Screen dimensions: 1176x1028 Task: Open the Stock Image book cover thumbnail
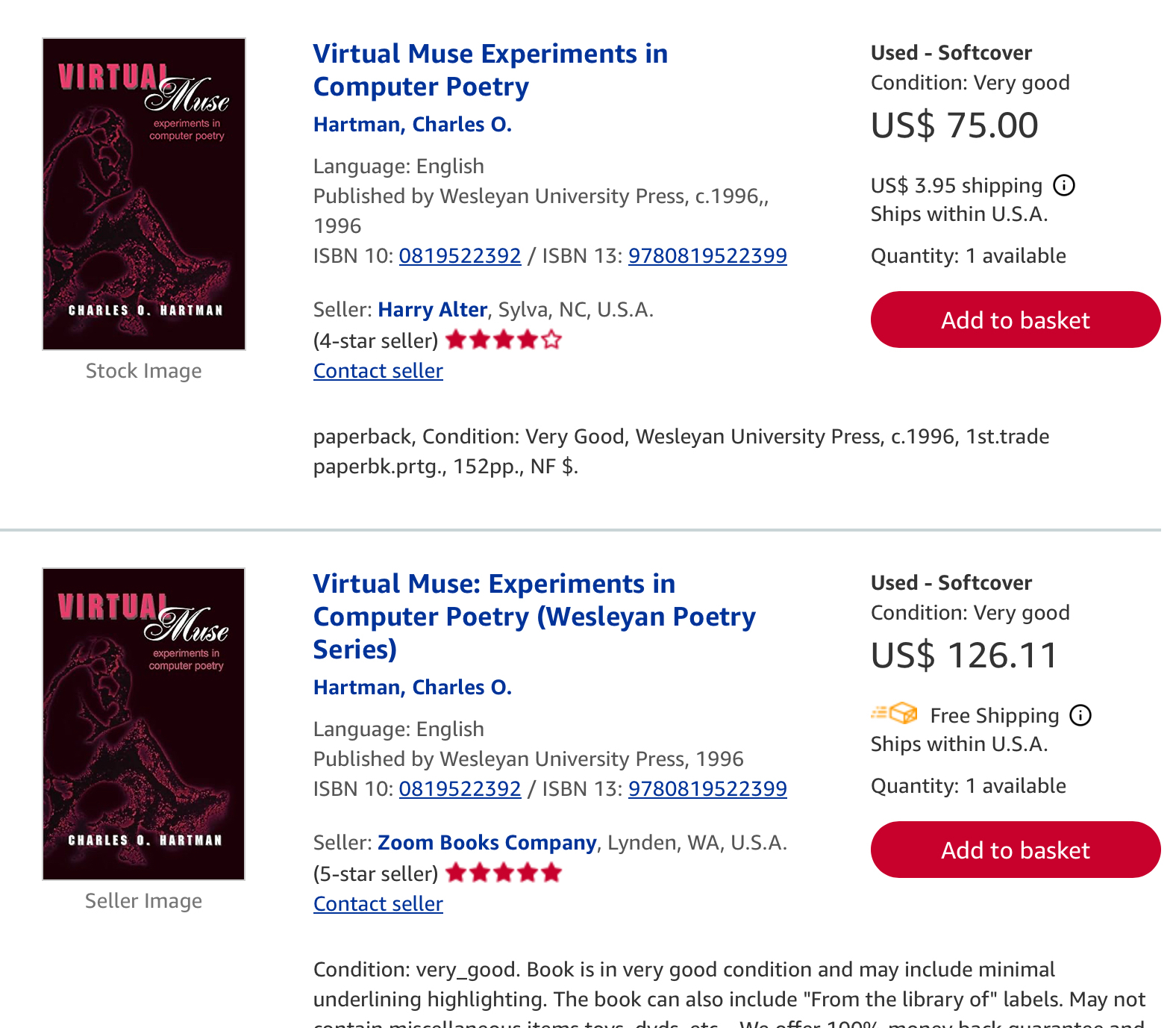[144, 194]
